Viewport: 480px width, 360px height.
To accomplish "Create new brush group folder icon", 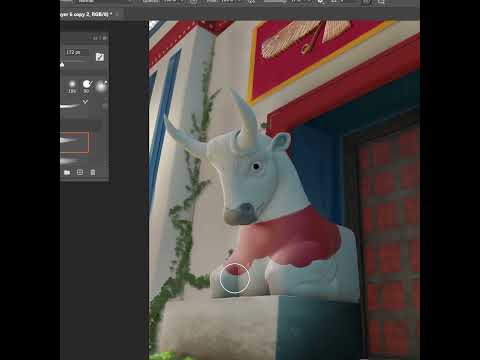I will [x=67, y=172].
